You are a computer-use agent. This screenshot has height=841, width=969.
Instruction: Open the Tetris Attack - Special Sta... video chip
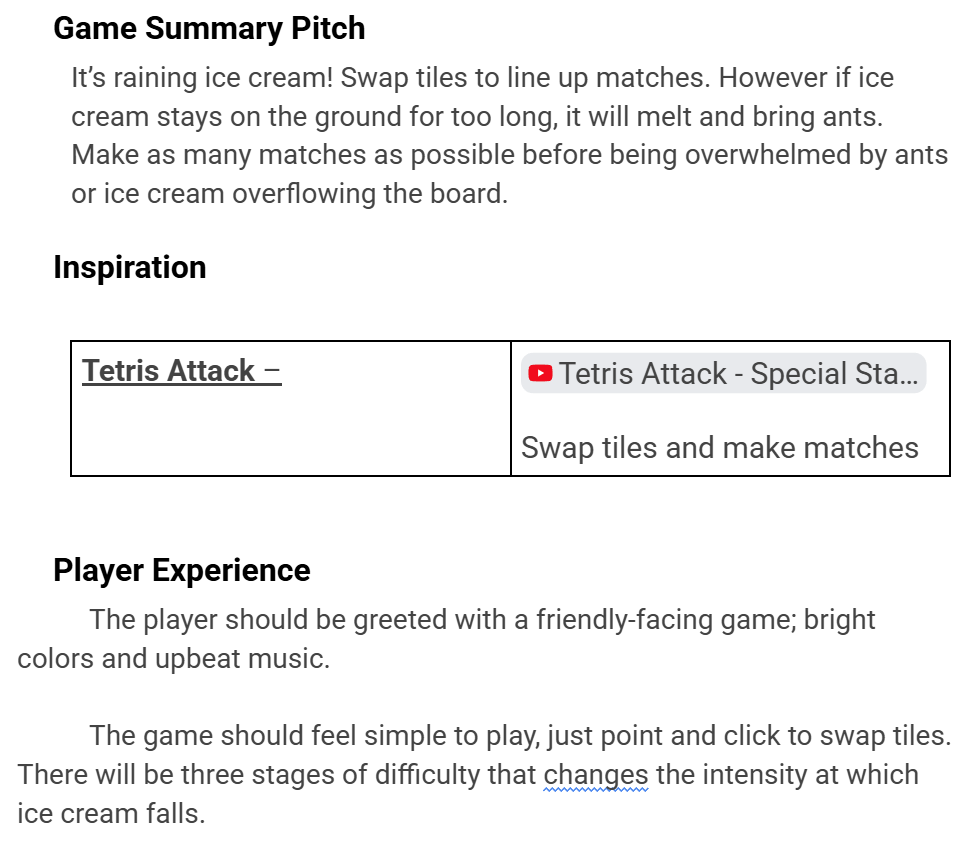pyautogui.click(x=723, y=373)
